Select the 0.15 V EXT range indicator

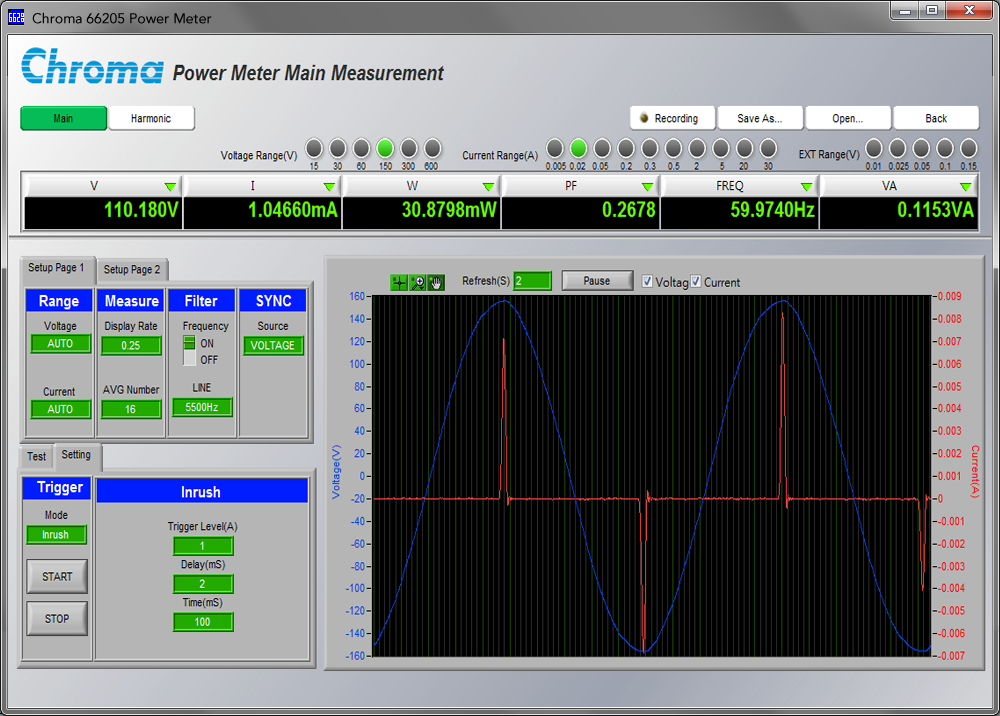[968, 149]
